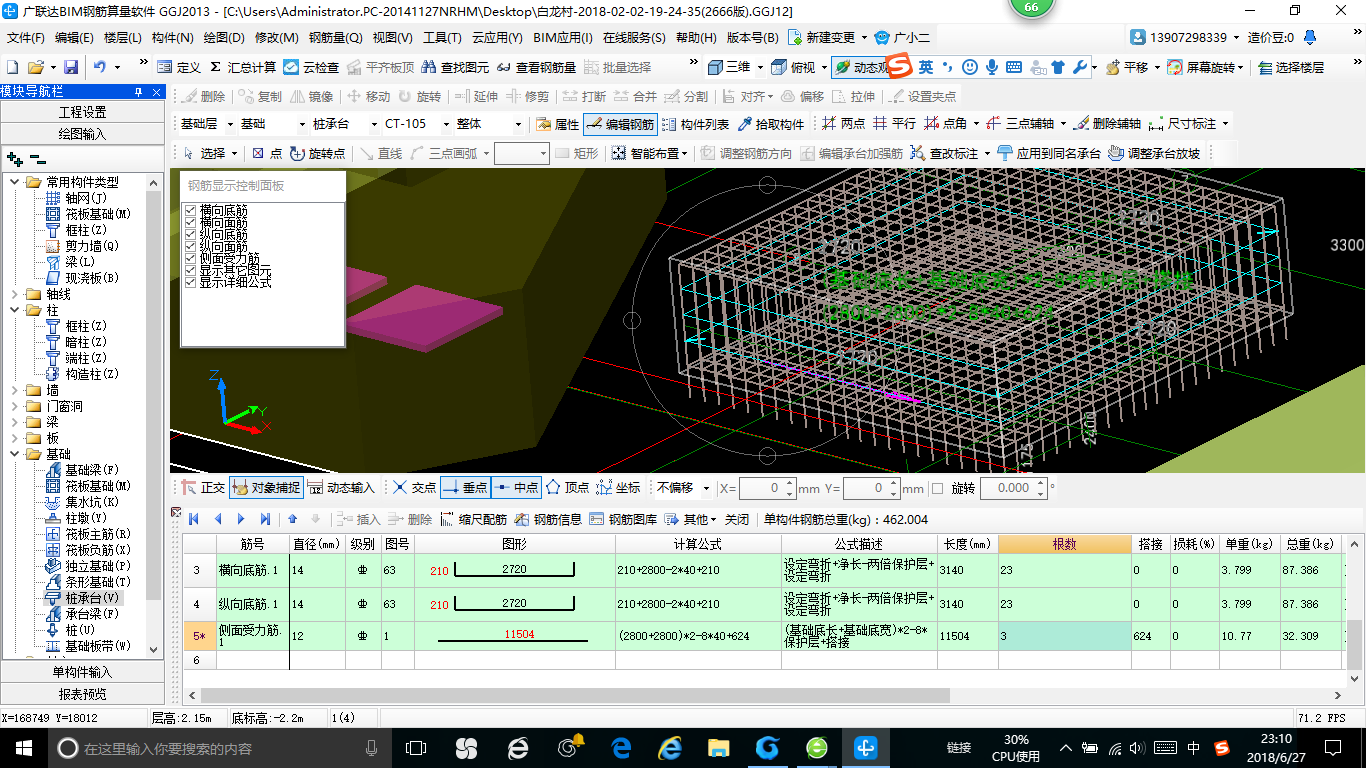Open the 钢筋量(Q) menu

tap(335, 37)
